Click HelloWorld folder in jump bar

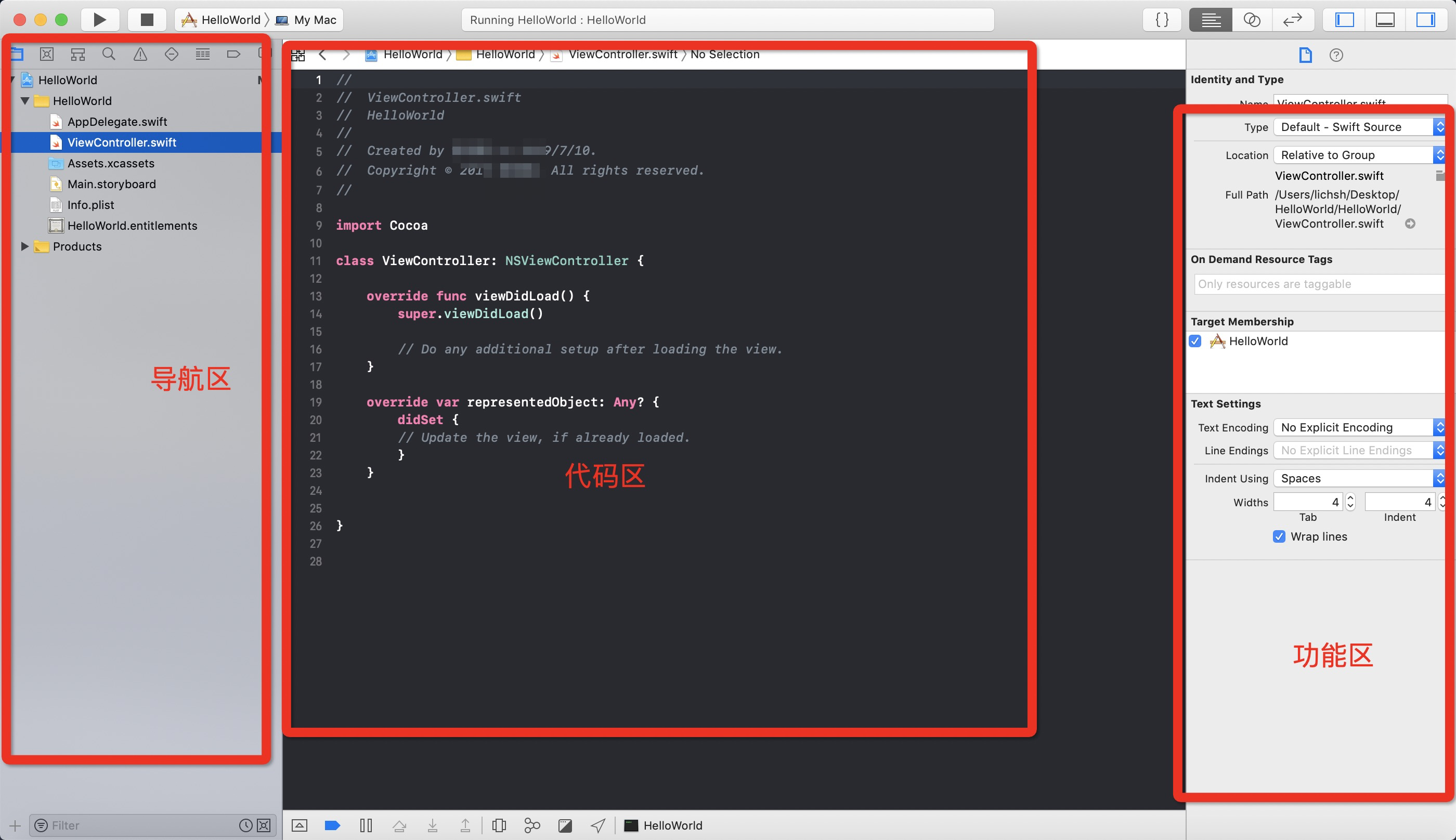(496, 54)
